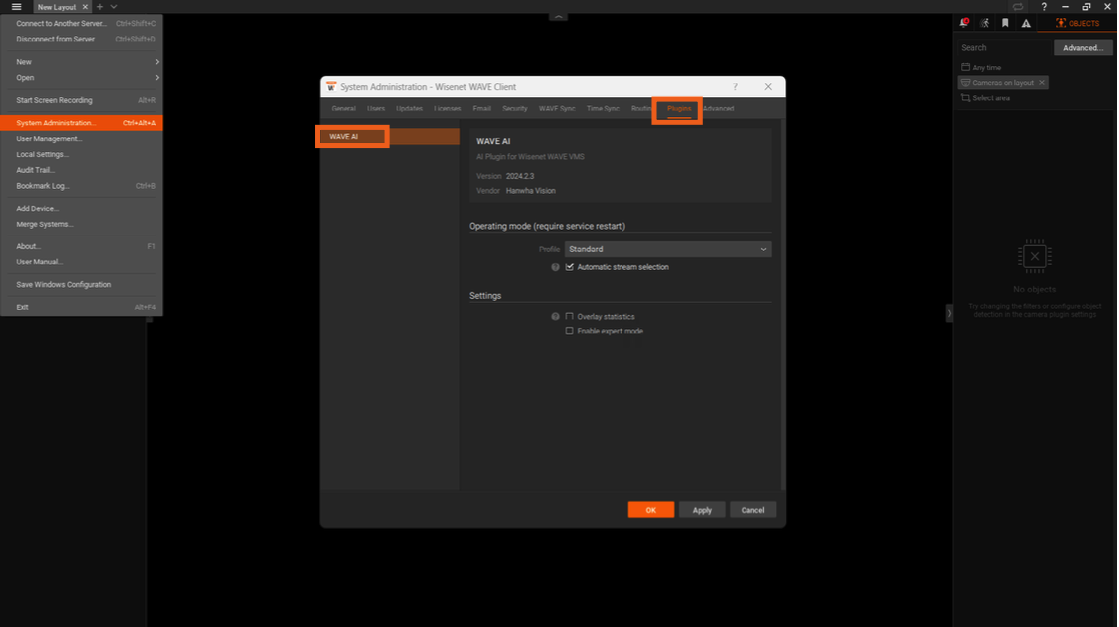This screenshot has width=1119, height=627.
Task: Confirm with the OK button
Action: click(x=651, y=510)
